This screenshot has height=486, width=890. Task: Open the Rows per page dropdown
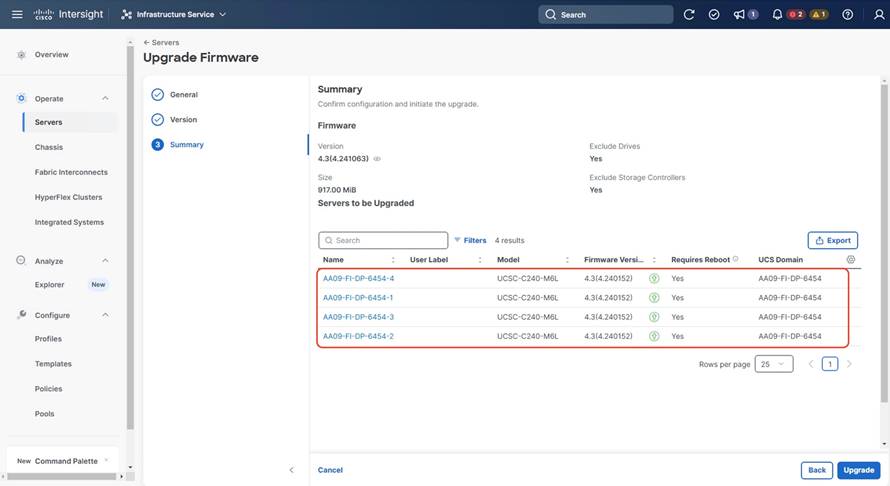[774, 364]
